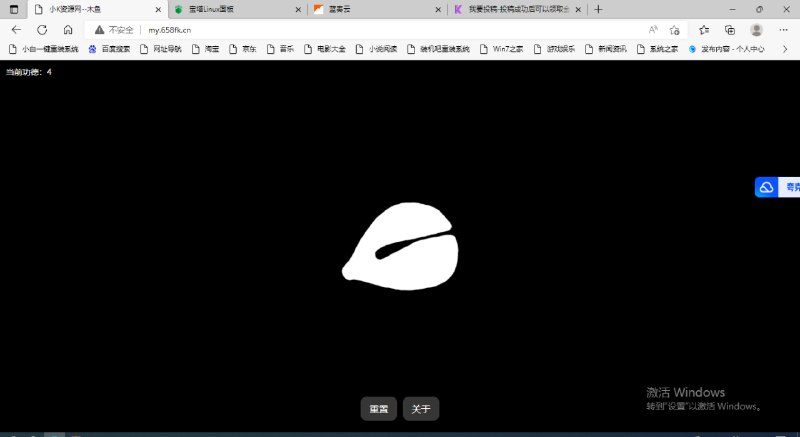The image size is (800, 437).
Task: Click the white wooden fish image
Action: [x=402, y=247]
